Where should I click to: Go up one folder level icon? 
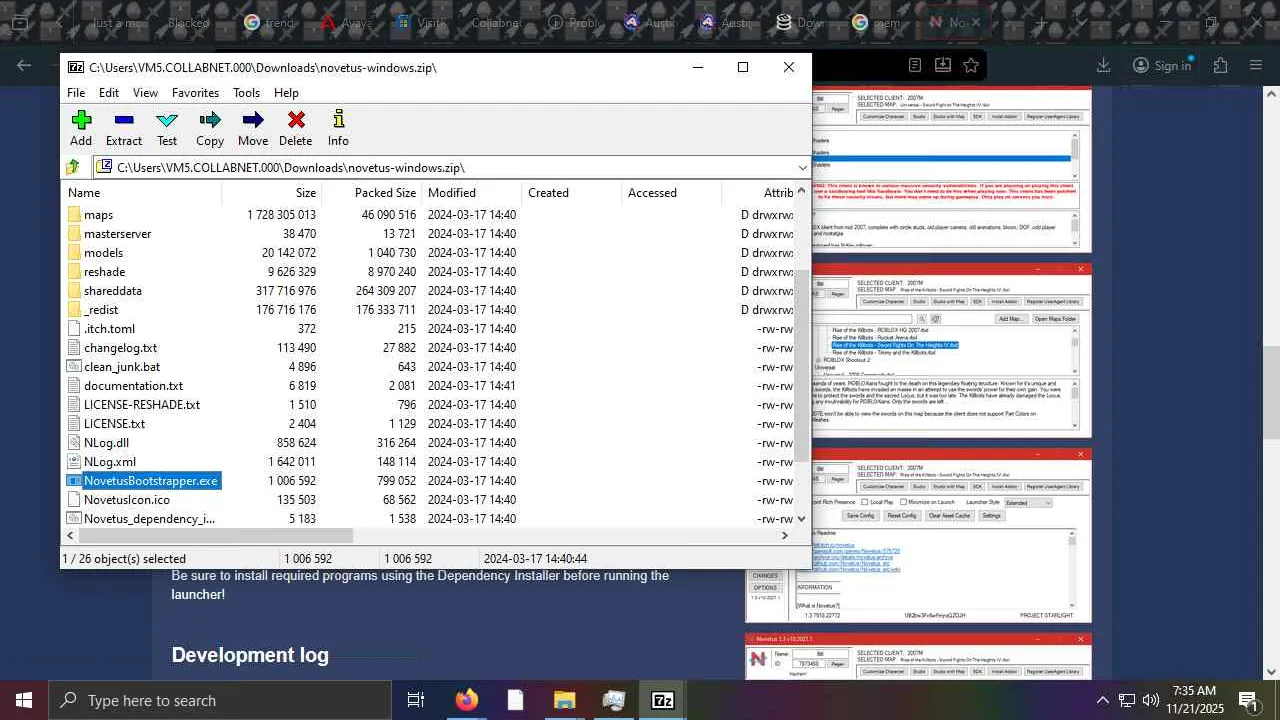(73, 168)
